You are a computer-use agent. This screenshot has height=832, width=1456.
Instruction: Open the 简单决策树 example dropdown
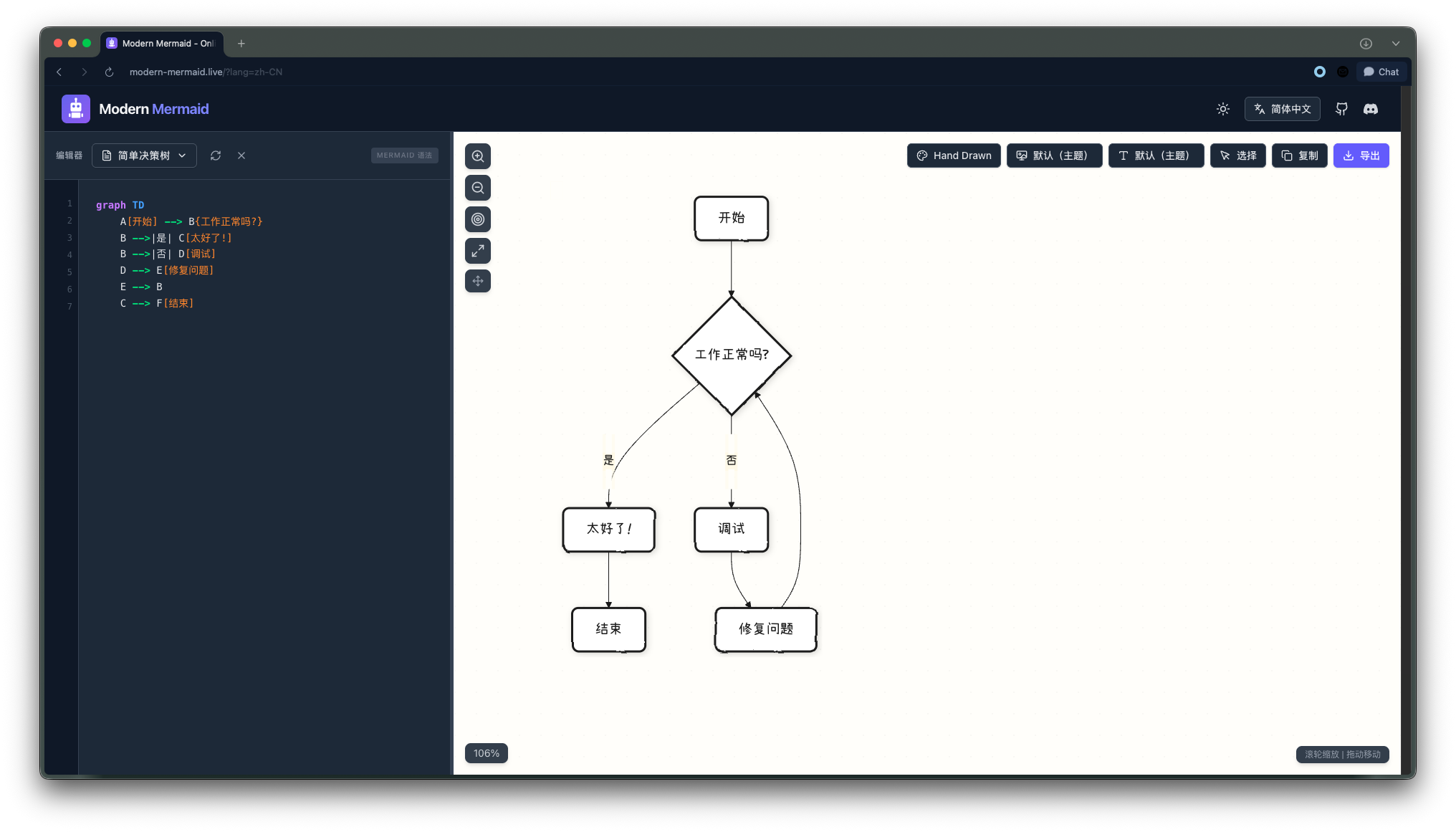144,156
